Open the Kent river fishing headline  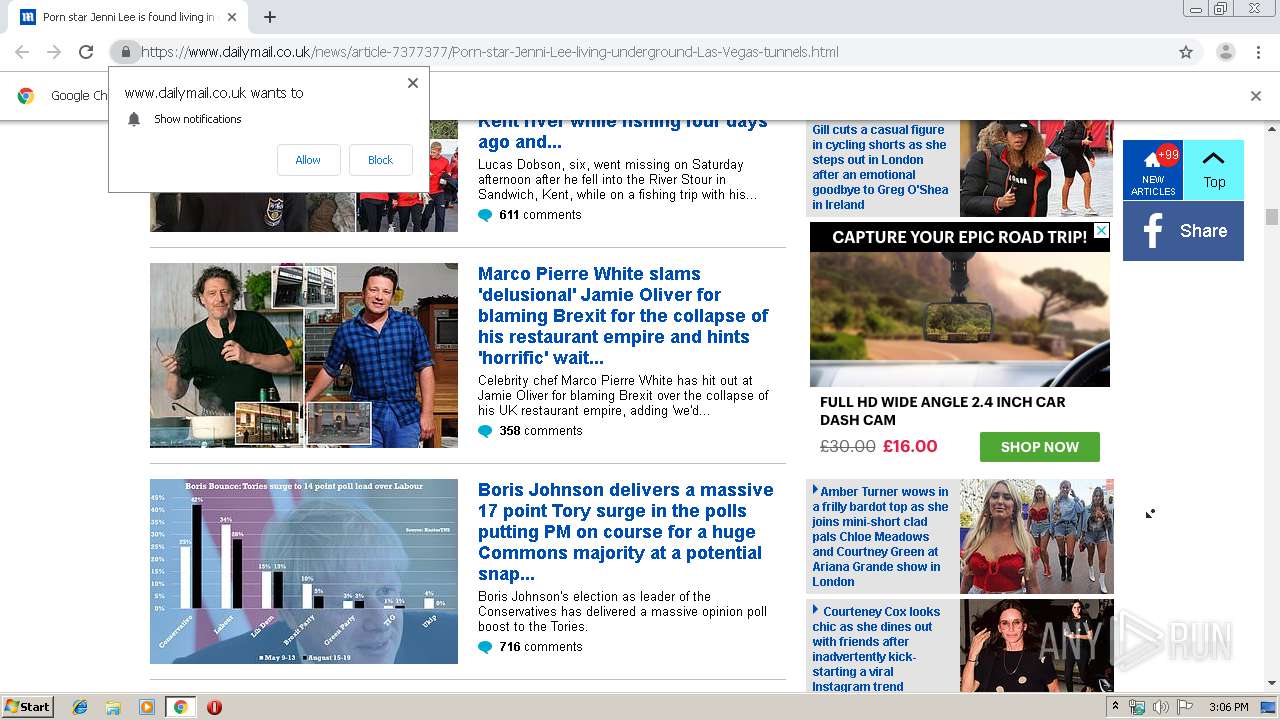(x=623, y=132)
